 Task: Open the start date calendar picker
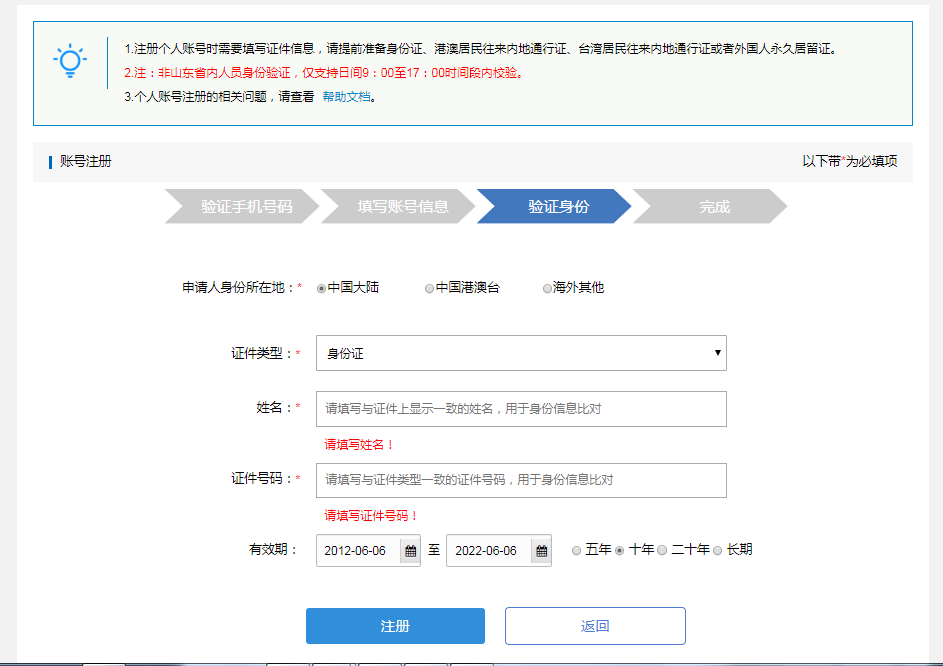click(x=409, y=550)
